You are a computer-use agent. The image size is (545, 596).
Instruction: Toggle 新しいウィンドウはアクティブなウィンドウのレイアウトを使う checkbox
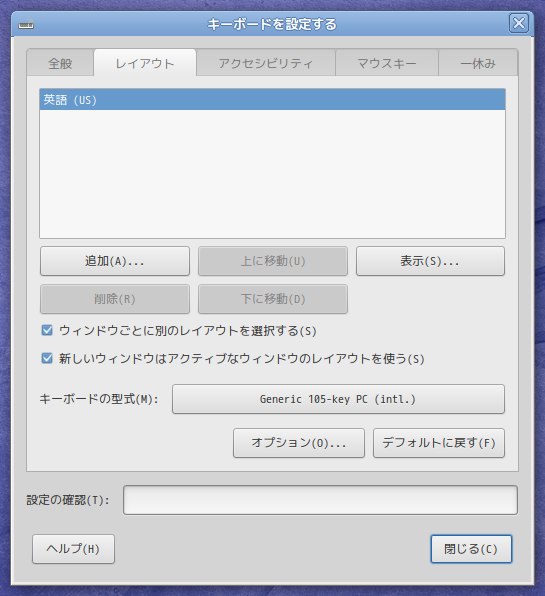click(47, 358)
